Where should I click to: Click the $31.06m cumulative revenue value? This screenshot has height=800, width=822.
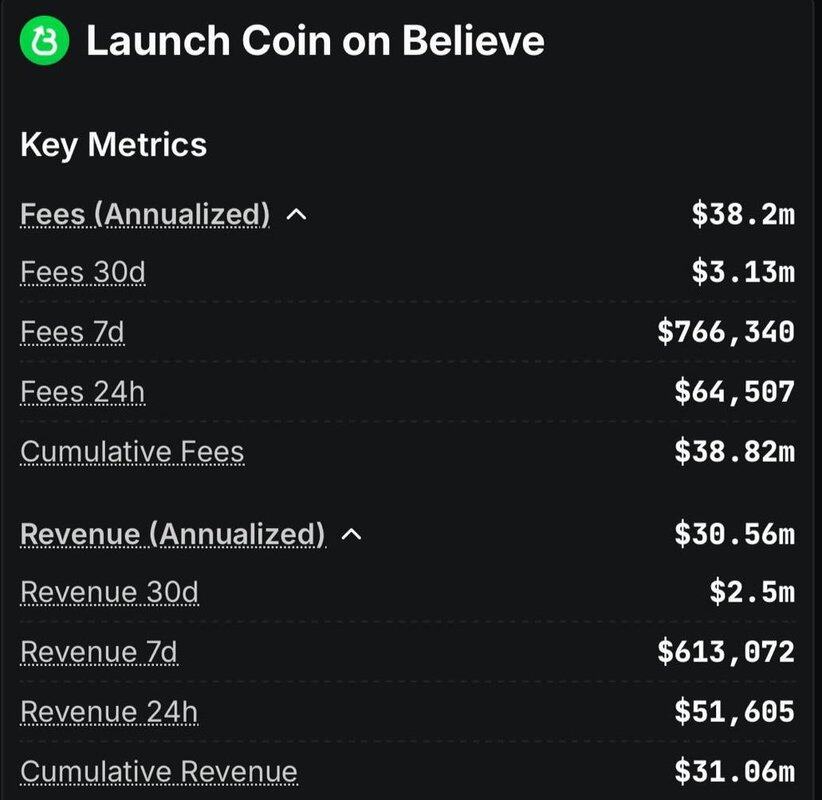tap(735, 771)
